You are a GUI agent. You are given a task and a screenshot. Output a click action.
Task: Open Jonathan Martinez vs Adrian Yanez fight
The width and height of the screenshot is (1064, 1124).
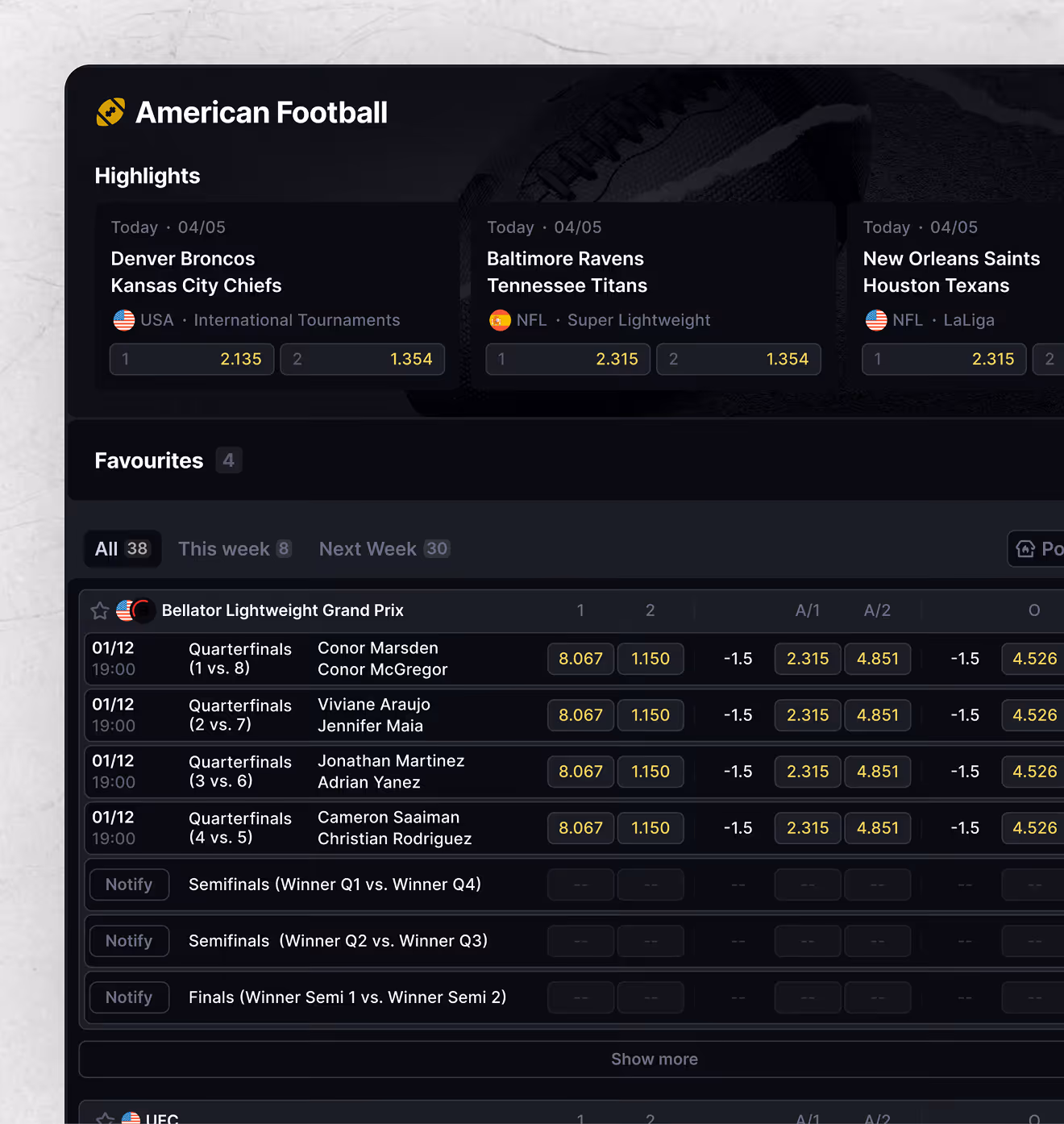[x=391, y=772]
